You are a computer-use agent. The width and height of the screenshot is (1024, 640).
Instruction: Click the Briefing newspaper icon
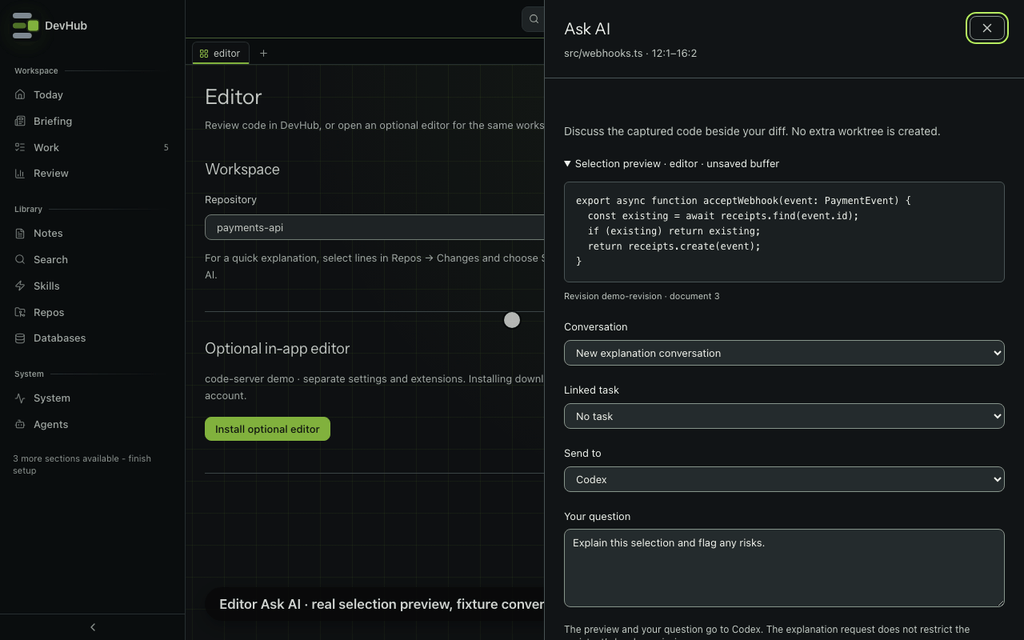(x=20, y=121)
